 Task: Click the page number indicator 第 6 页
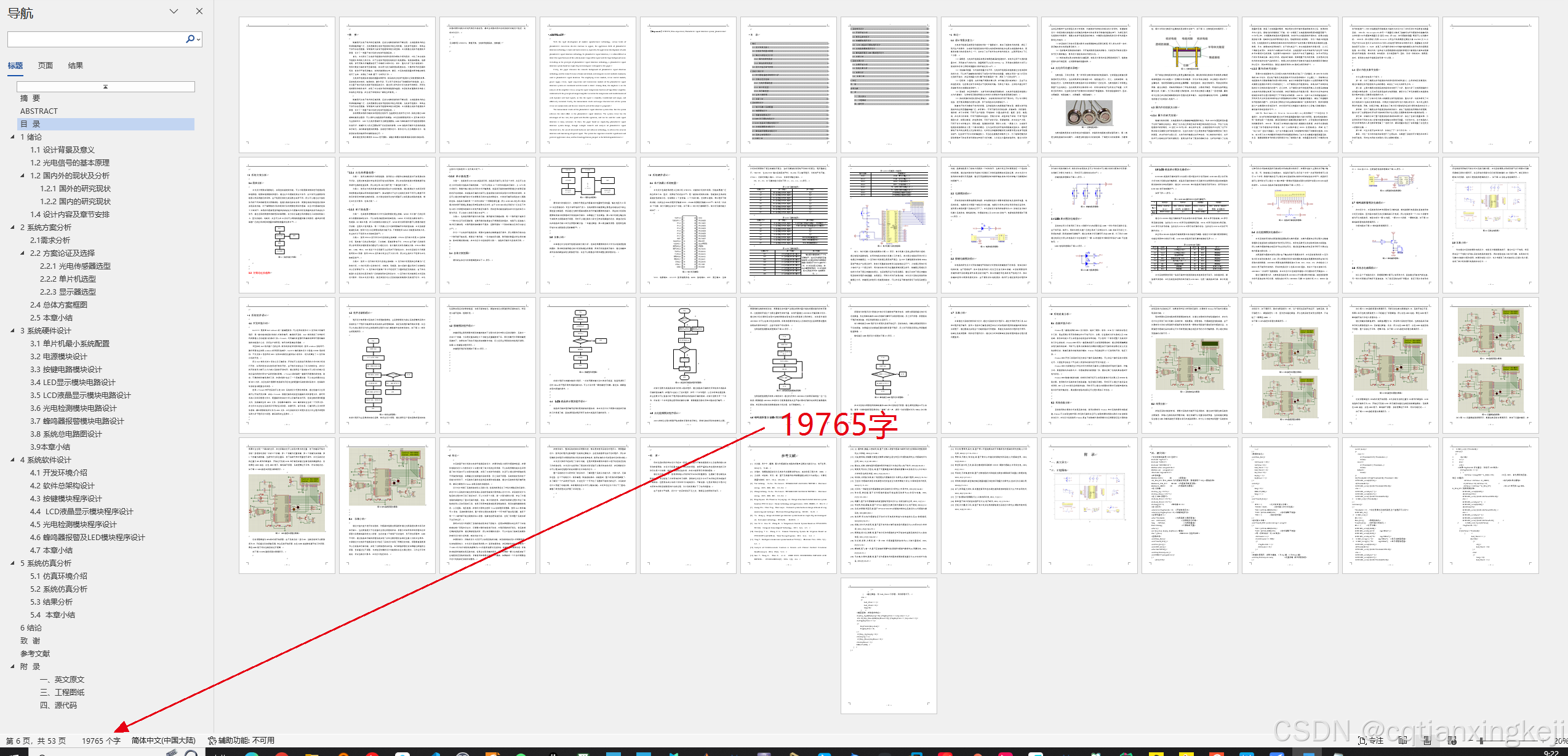(x=36, y=741)
